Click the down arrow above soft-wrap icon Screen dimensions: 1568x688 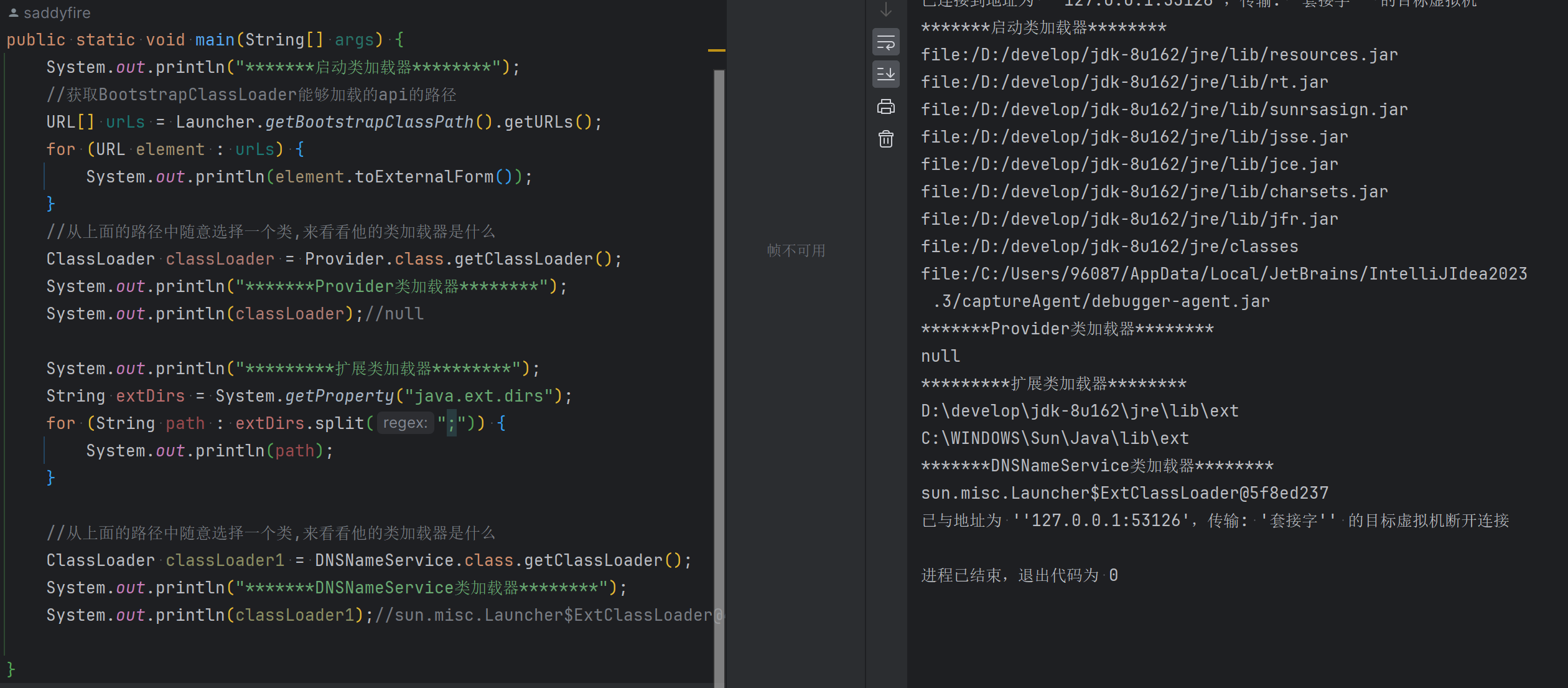click(885, 10)
